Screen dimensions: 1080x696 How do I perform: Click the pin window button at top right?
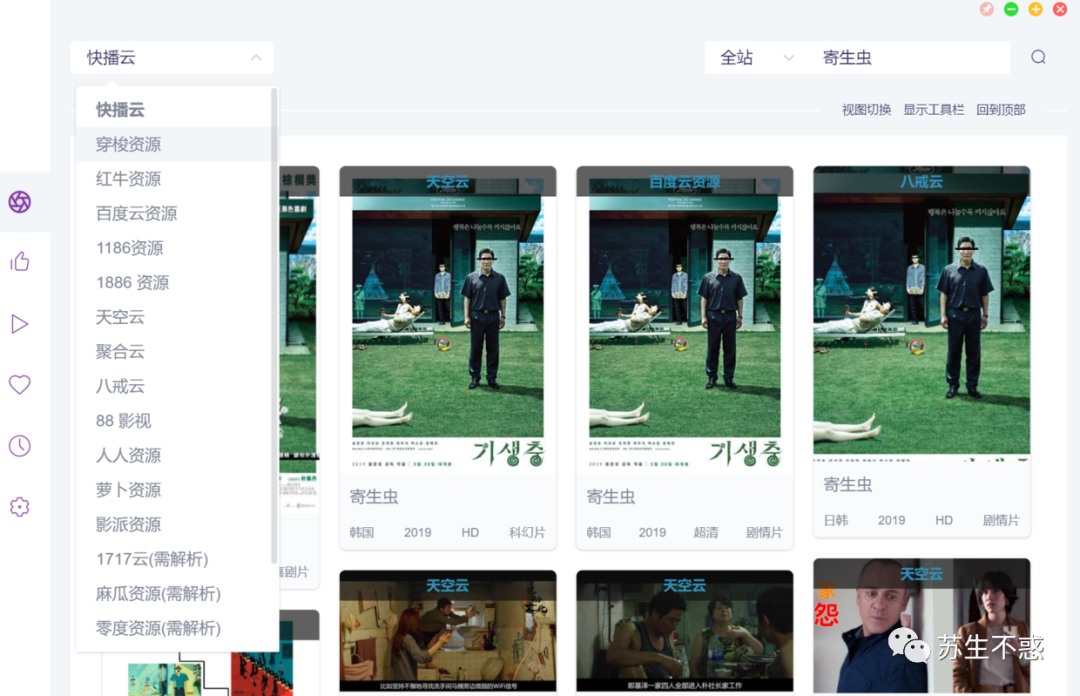coord(986,9)
